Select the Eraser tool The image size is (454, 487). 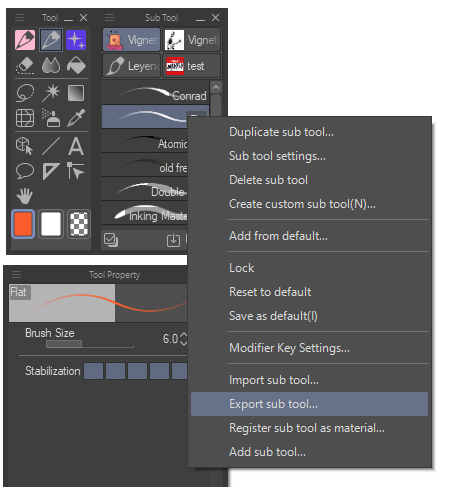[25, 65]
